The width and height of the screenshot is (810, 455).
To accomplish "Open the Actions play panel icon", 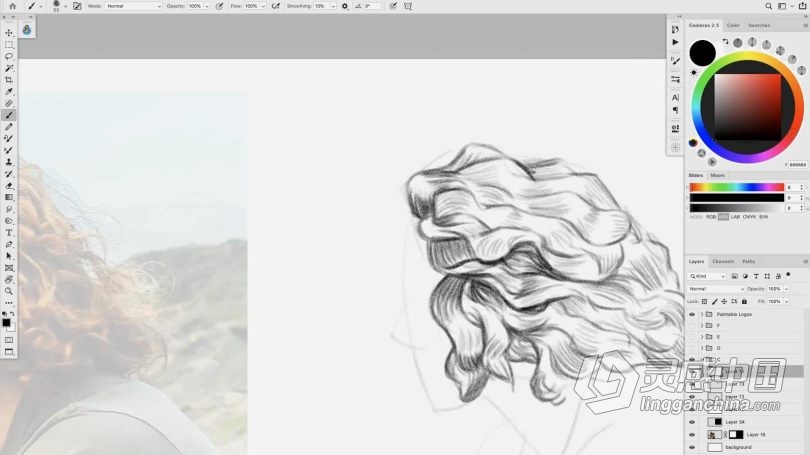I will pos(675,42).
